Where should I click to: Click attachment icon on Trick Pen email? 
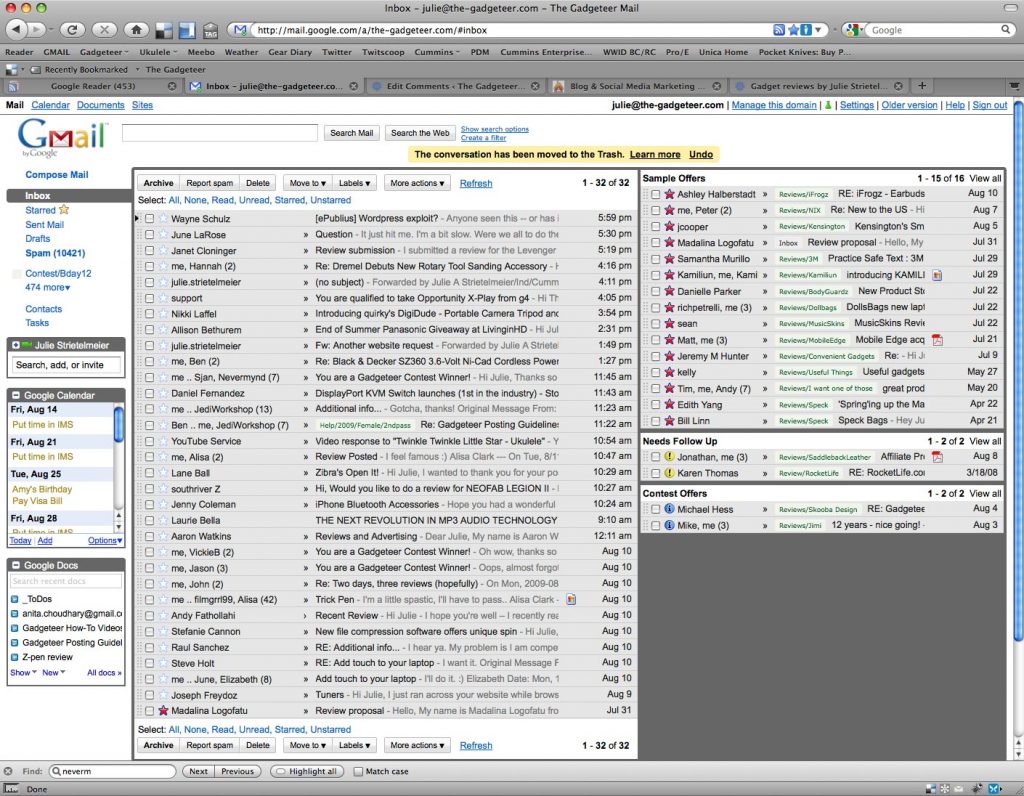(571, 599)
